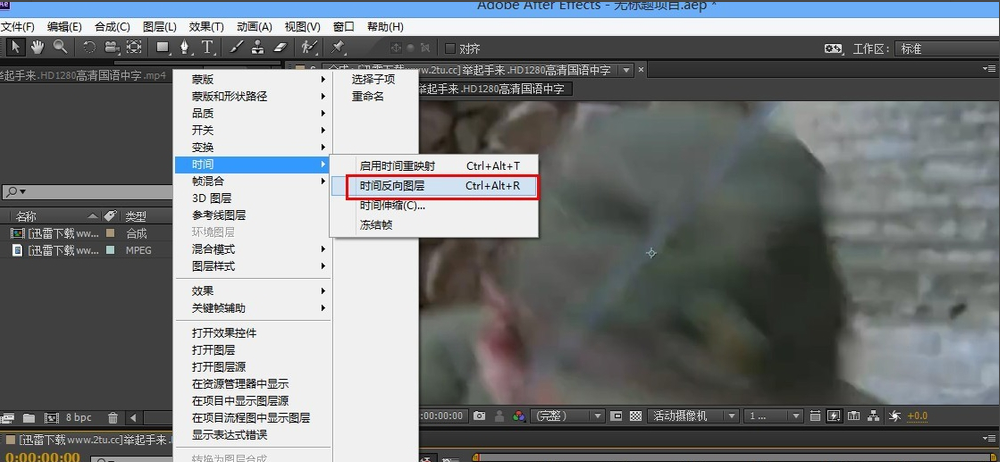
Task: Select the Horizontal Type tool
Action: (207, 47)
